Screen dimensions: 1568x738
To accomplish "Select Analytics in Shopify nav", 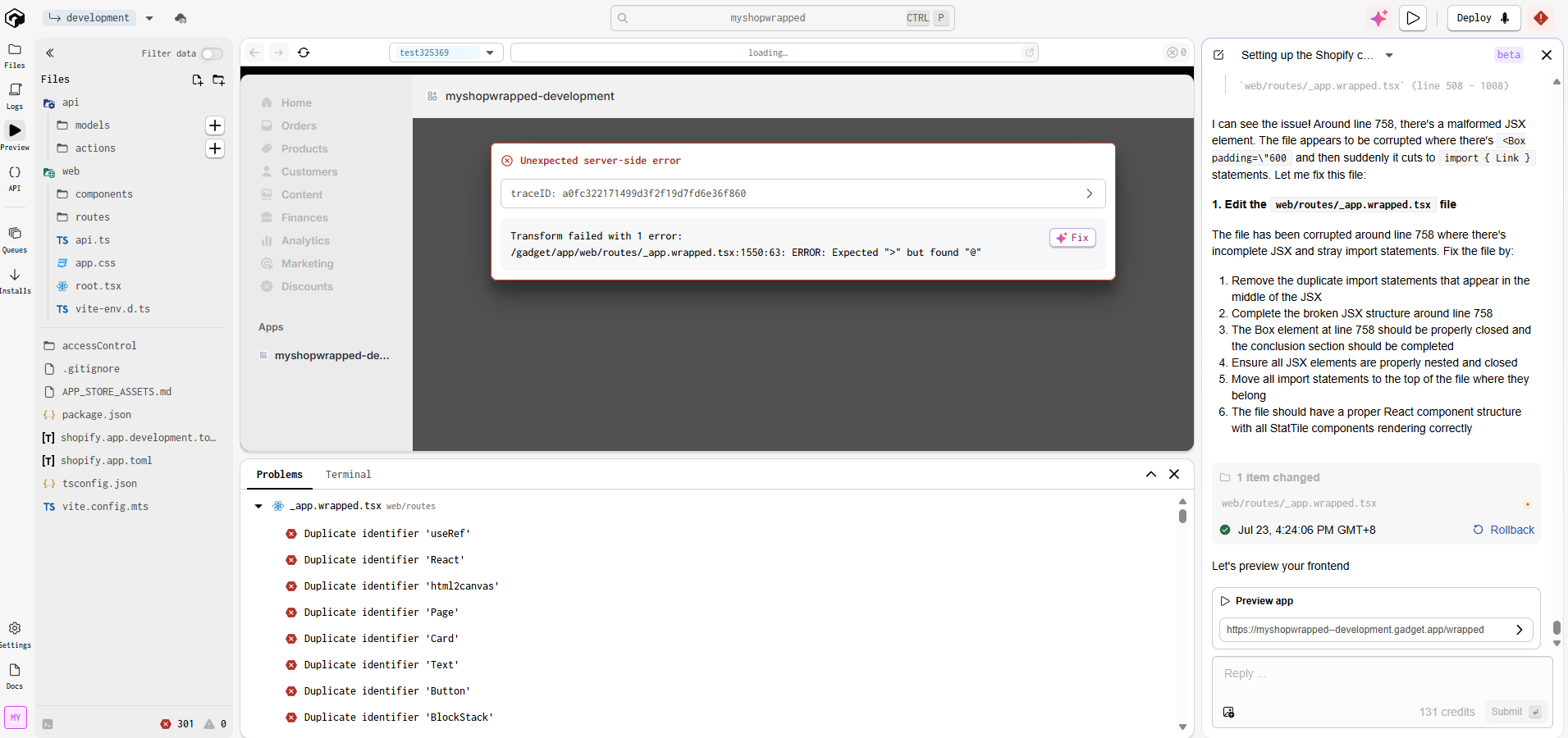I will (x=304, y=240).
